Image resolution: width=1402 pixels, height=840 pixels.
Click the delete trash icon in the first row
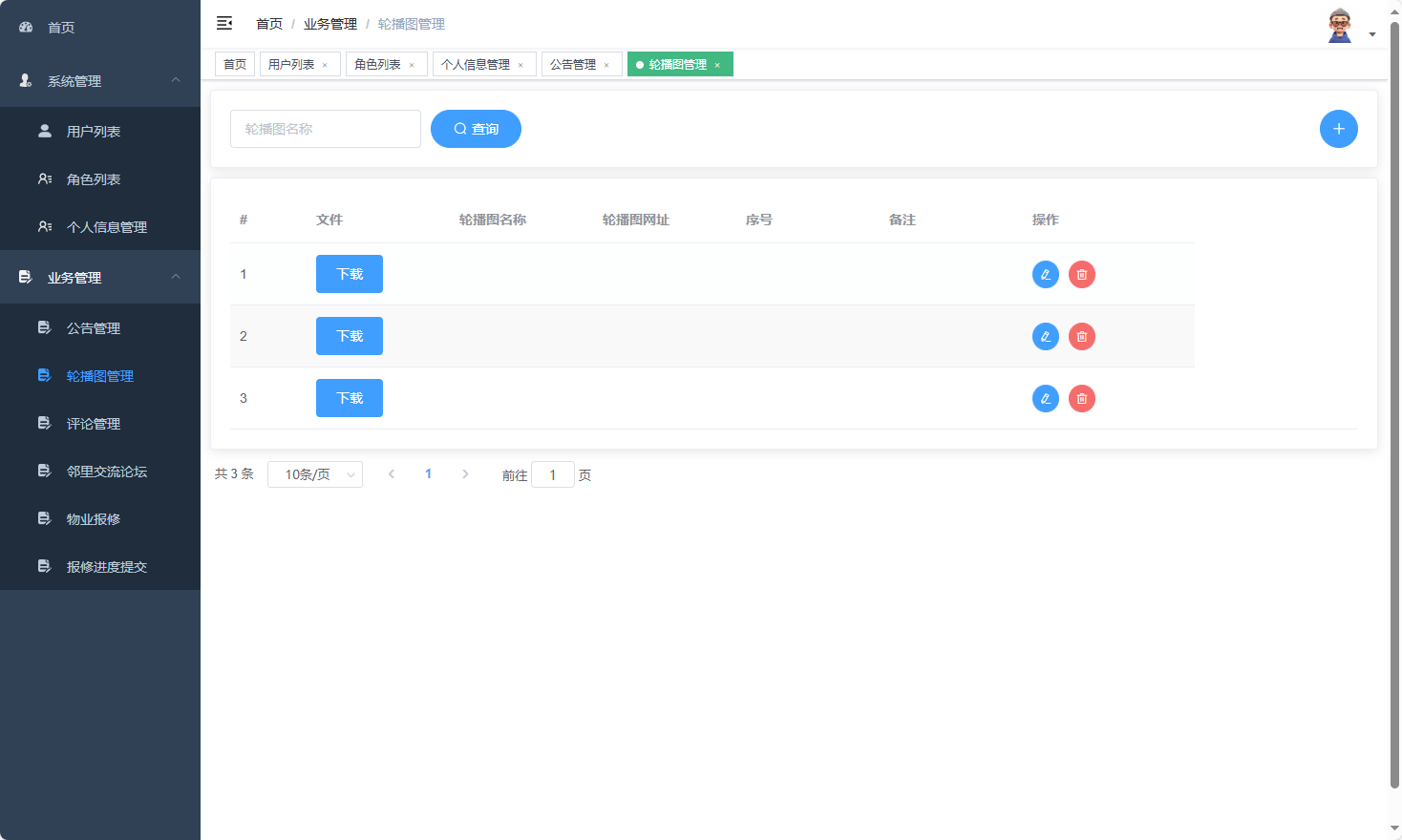click(1082, 274)
